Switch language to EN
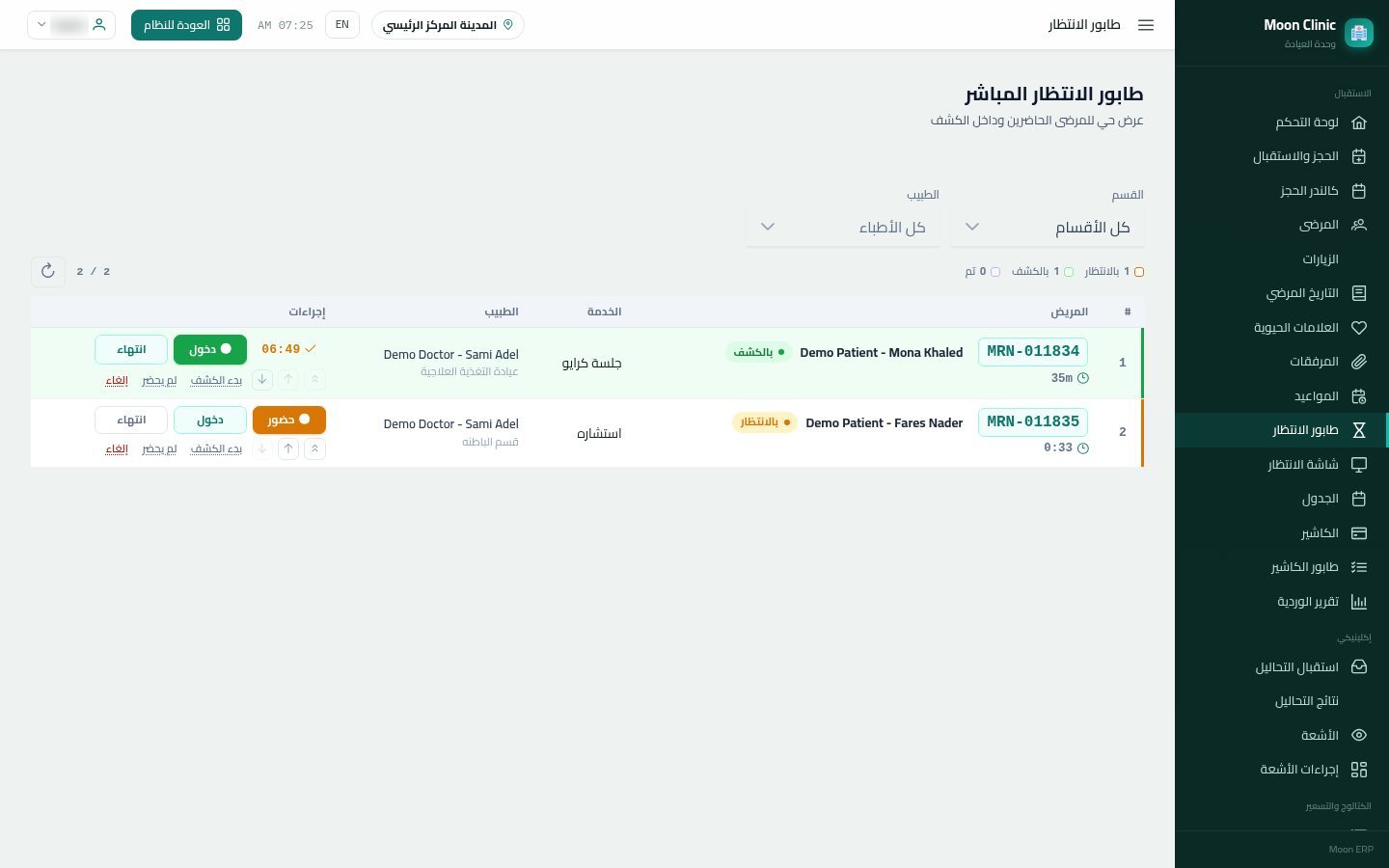The image size is (1389, 868). [342, 25]
